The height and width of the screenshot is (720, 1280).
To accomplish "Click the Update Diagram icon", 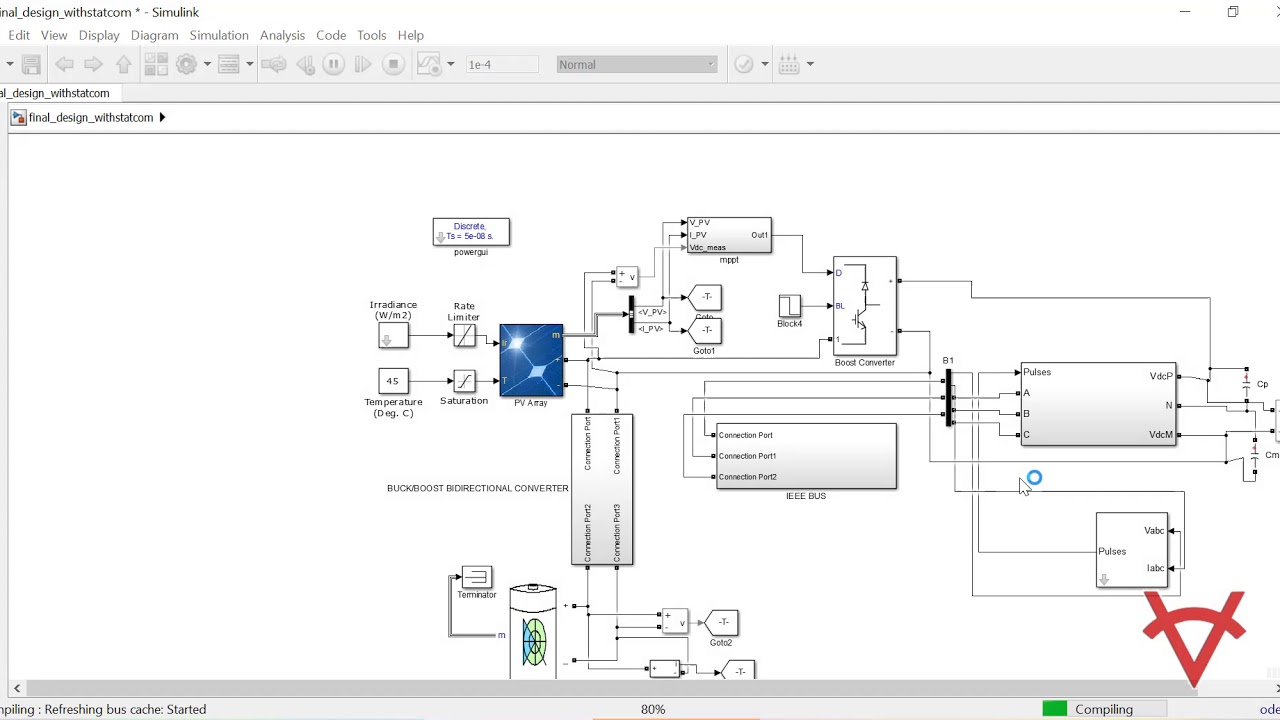I will coord(273,64).
